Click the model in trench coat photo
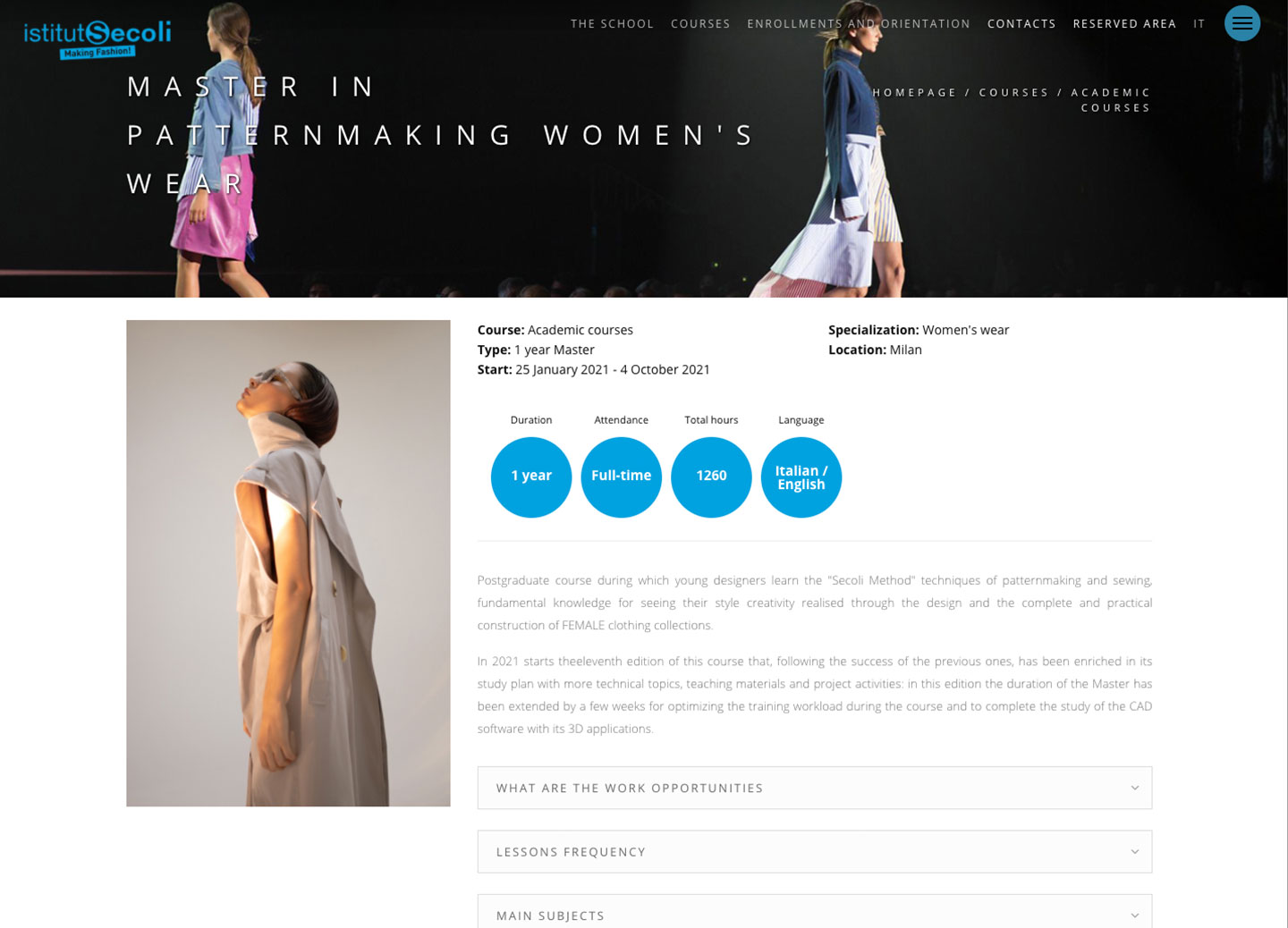This screenshot has width=1288, height=928. pyautogui.click(x=288, y=563)
